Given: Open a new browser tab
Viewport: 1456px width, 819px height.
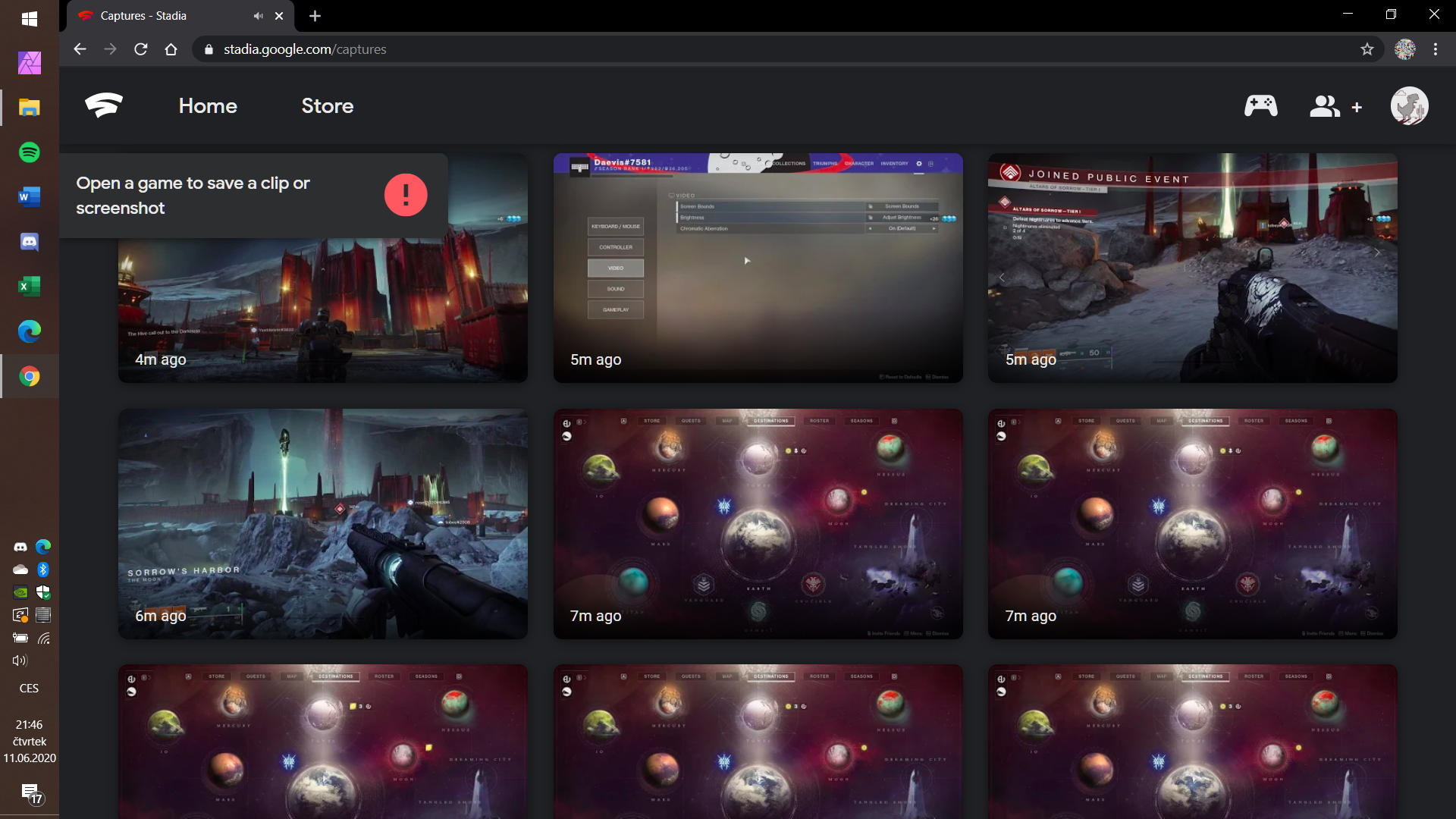Looking at the screenshot, I should coord(315,16).
